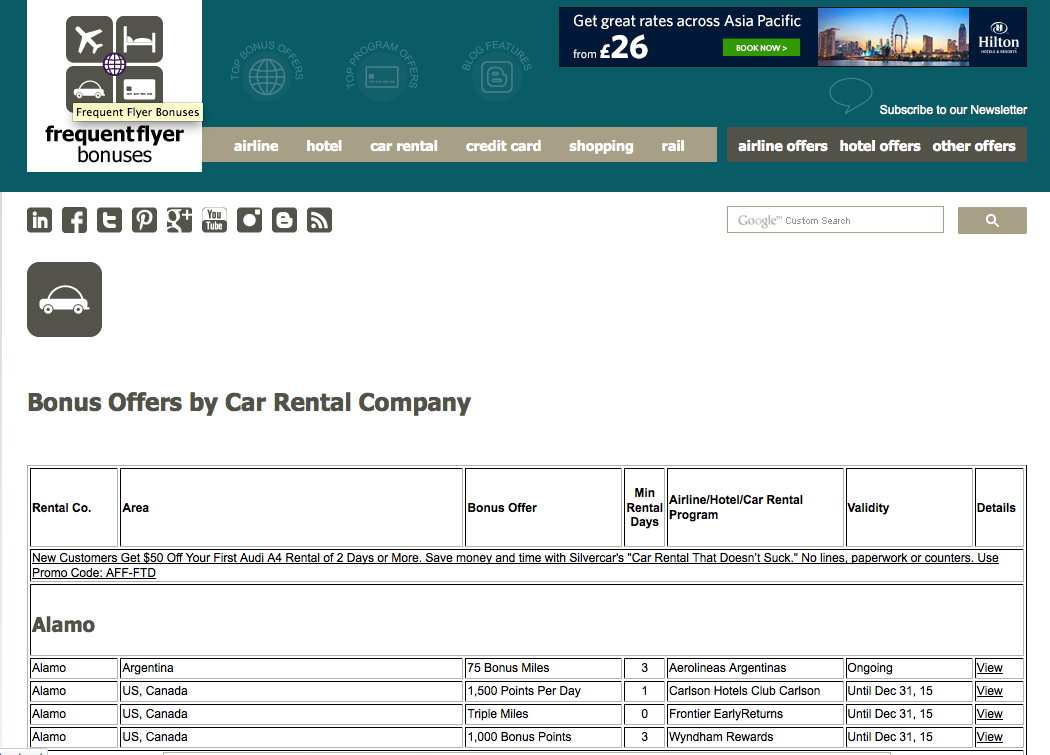Select the 'Ongoing' validity cell

909,668
